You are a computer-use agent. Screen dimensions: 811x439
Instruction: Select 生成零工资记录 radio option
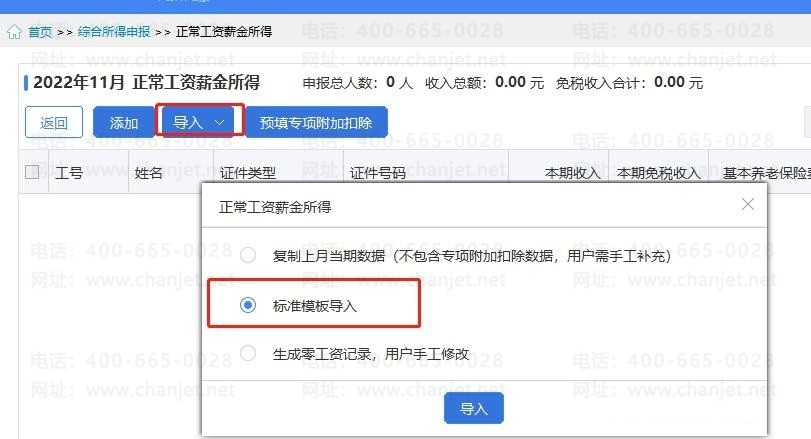(x=248, y=353)
